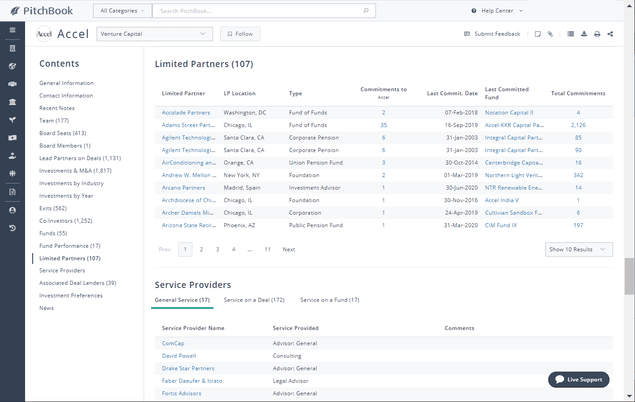Click the Follow button
The image size is (635, 402).
click(x=240, y=34)
